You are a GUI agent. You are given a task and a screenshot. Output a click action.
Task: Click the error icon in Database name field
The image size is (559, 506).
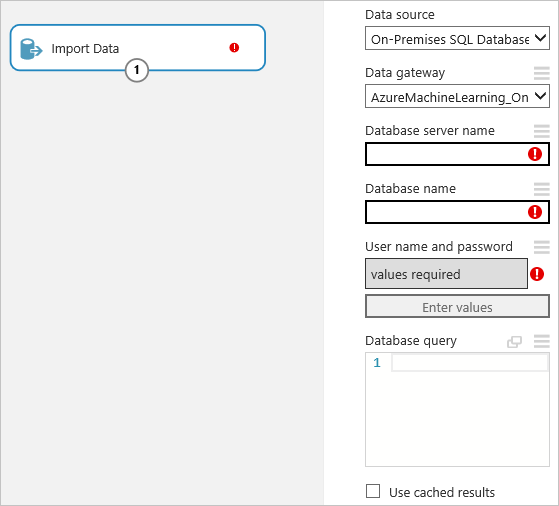(x=535, y=212)
